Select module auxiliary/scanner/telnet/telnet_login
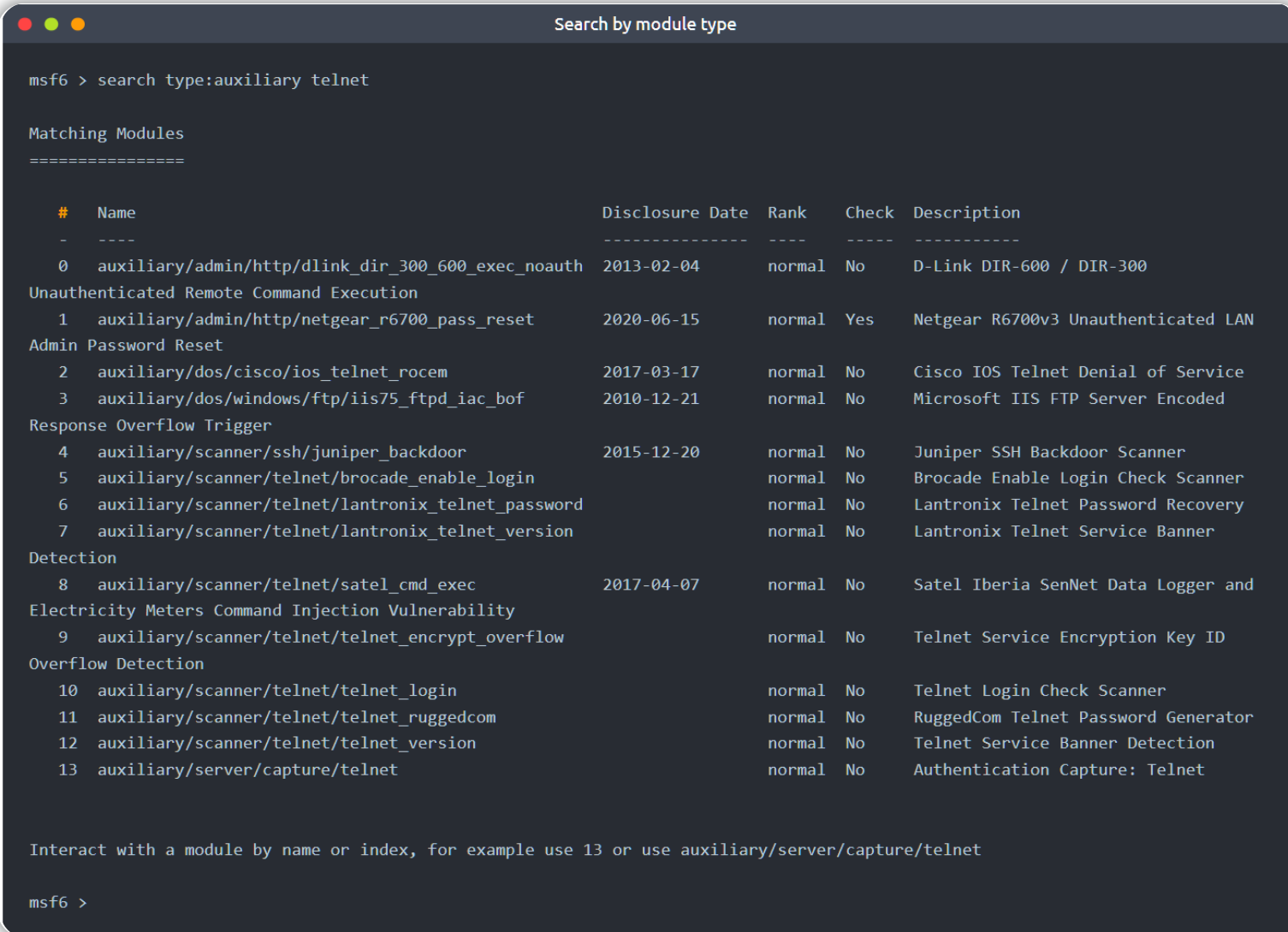The image size is (1288, 932). click(x=276, y=691)
